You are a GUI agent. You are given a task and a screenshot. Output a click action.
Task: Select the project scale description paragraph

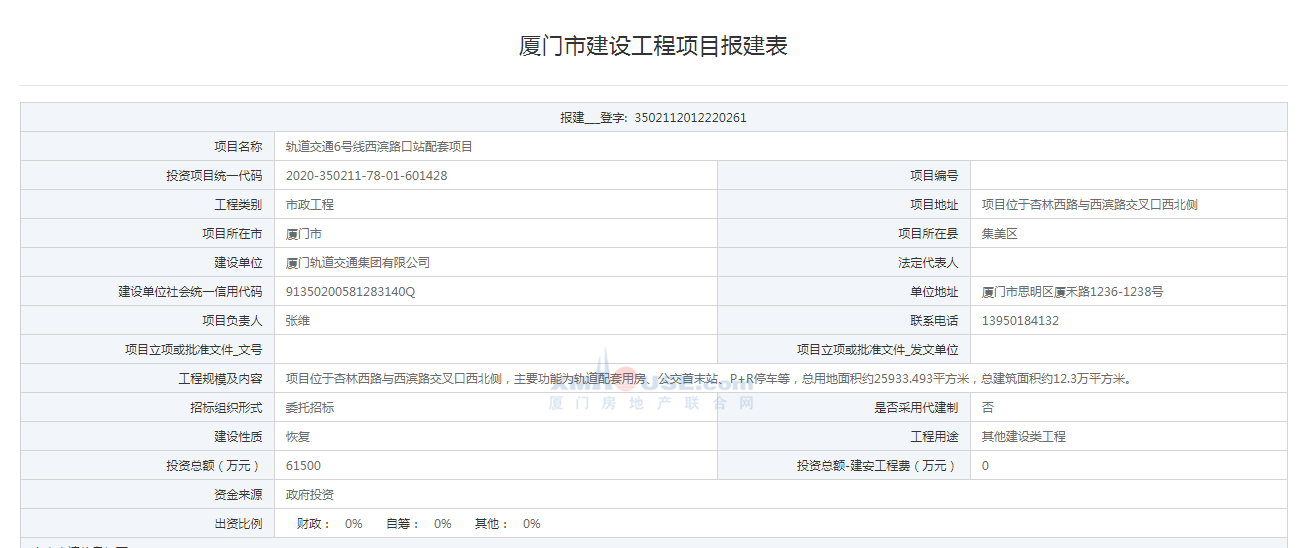click(709, 379)
